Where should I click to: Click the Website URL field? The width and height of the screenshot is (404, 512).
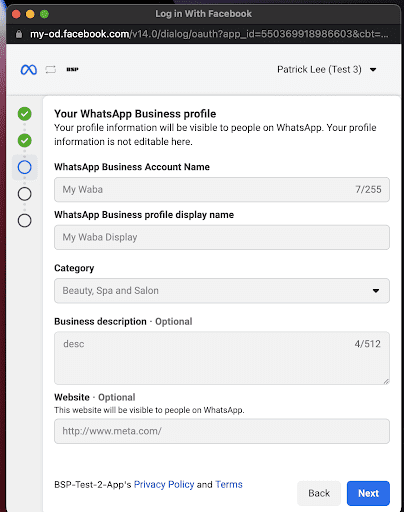click(x=222, y=431)
